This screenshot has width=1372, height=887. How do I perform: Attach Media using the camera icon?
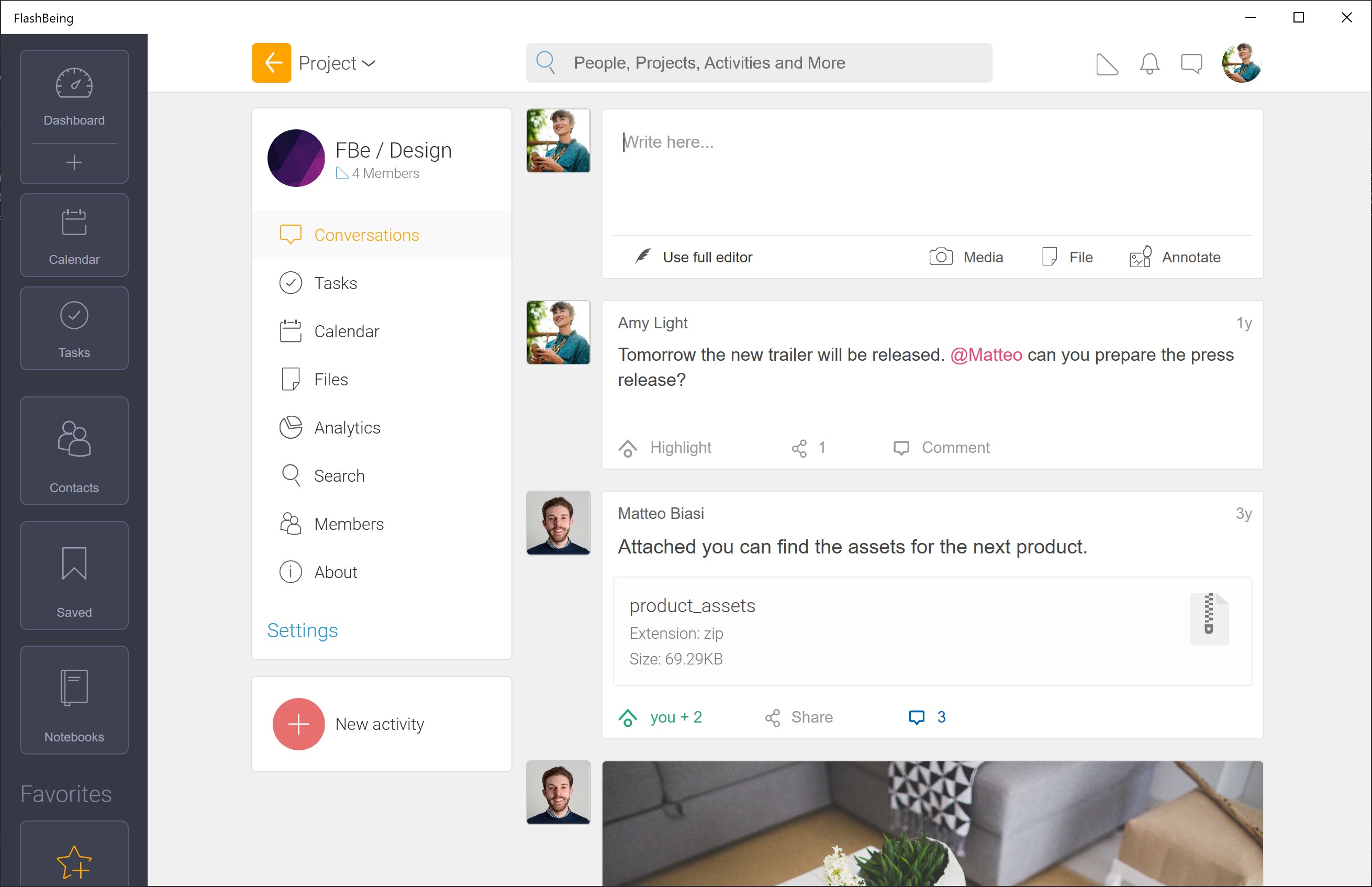(x=941, y=257)
